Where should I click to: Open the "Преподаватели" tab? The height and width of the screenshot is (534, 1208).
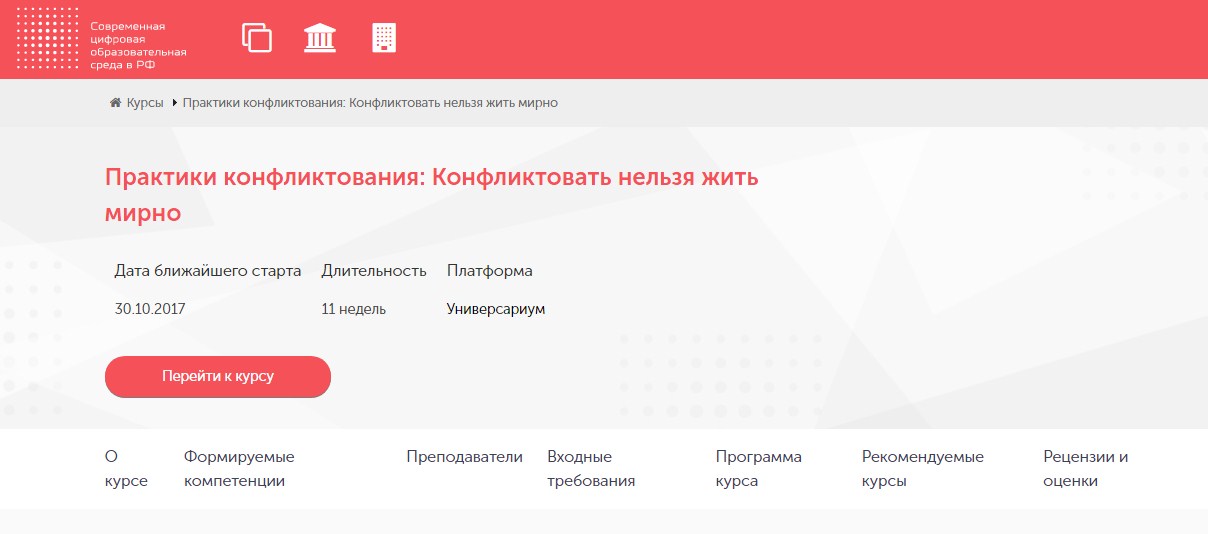pos(464,457)
